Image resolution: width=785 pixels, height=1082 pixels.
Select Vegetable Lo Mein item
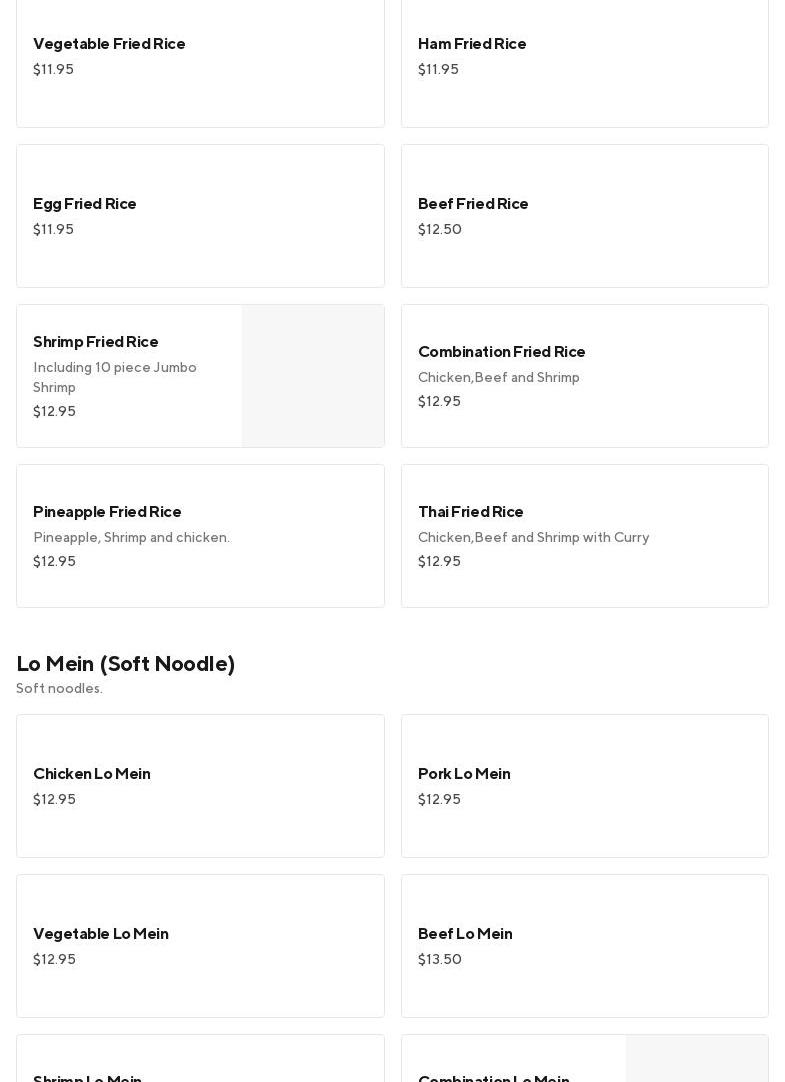tap(200, 946)
